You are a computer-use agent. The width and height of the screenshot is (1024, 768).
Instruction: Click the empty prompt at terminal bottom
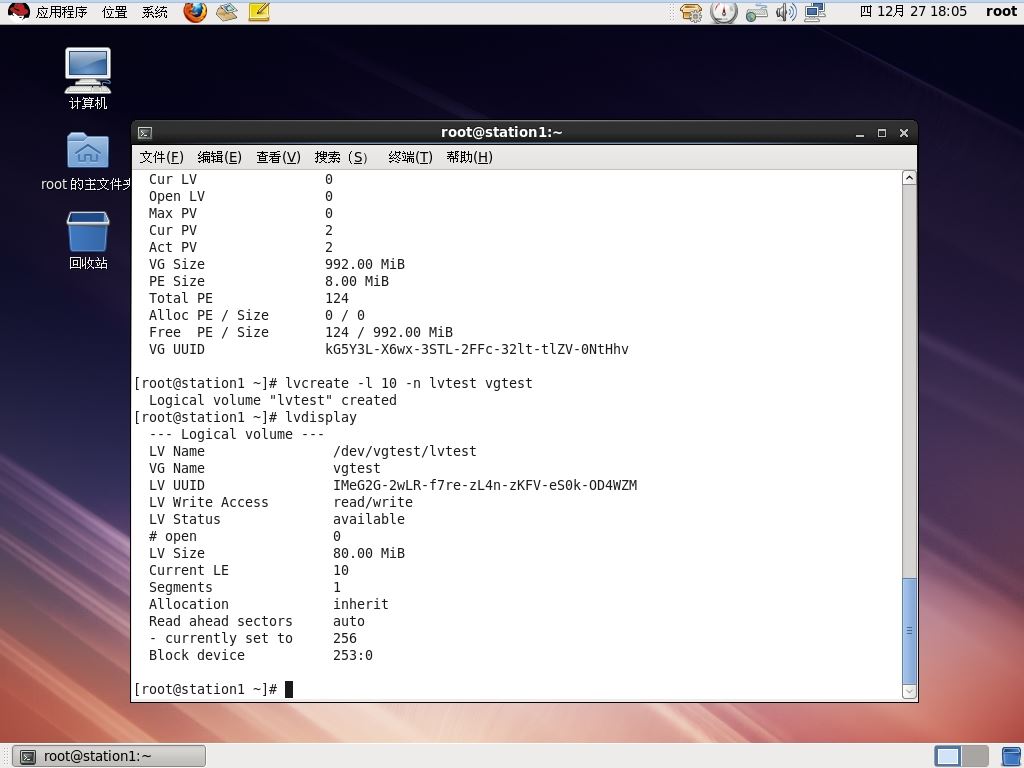click(x=214, y=689)
